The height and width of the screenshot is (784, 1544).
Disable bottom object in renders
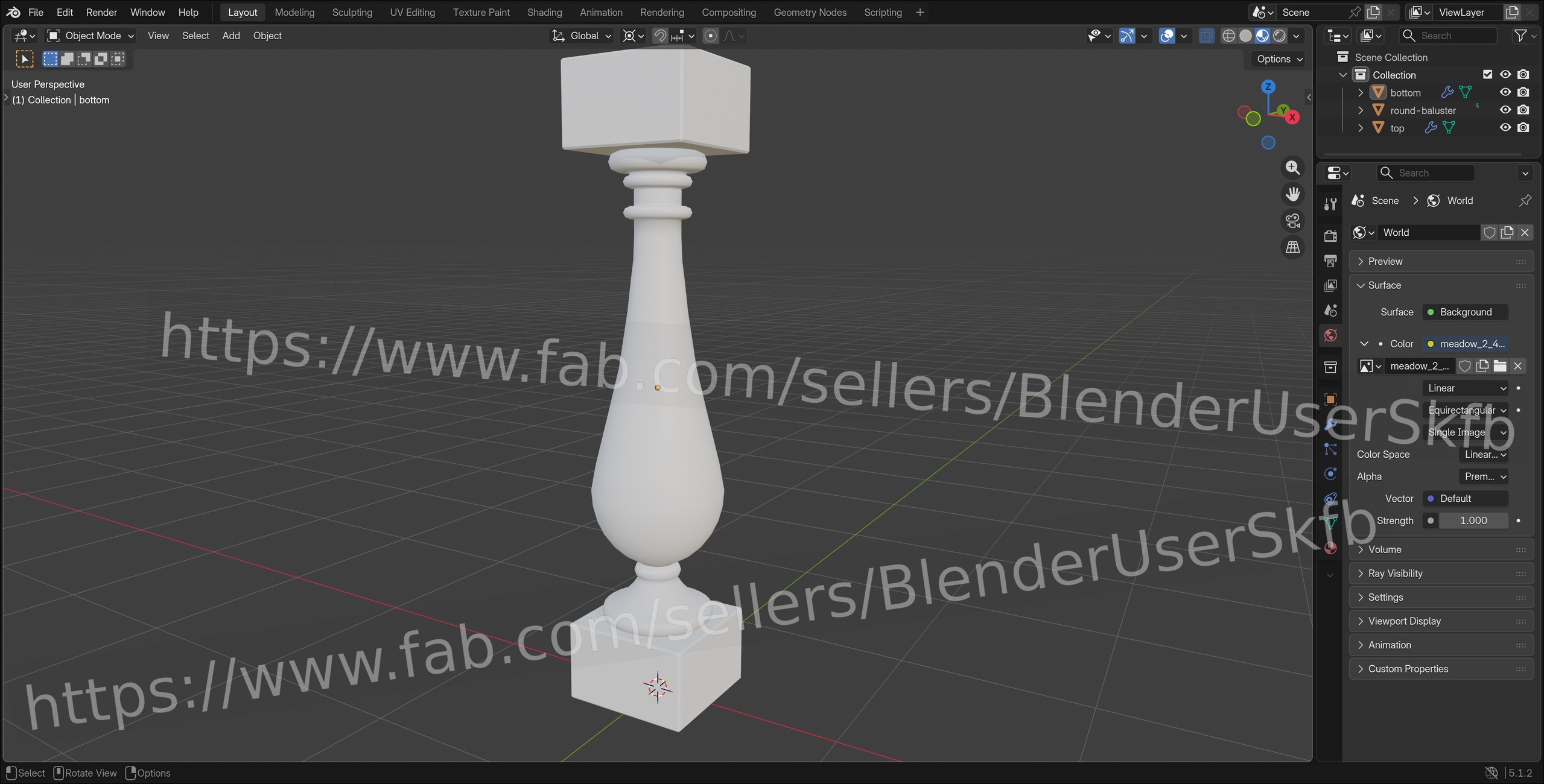click(1523, 92)
